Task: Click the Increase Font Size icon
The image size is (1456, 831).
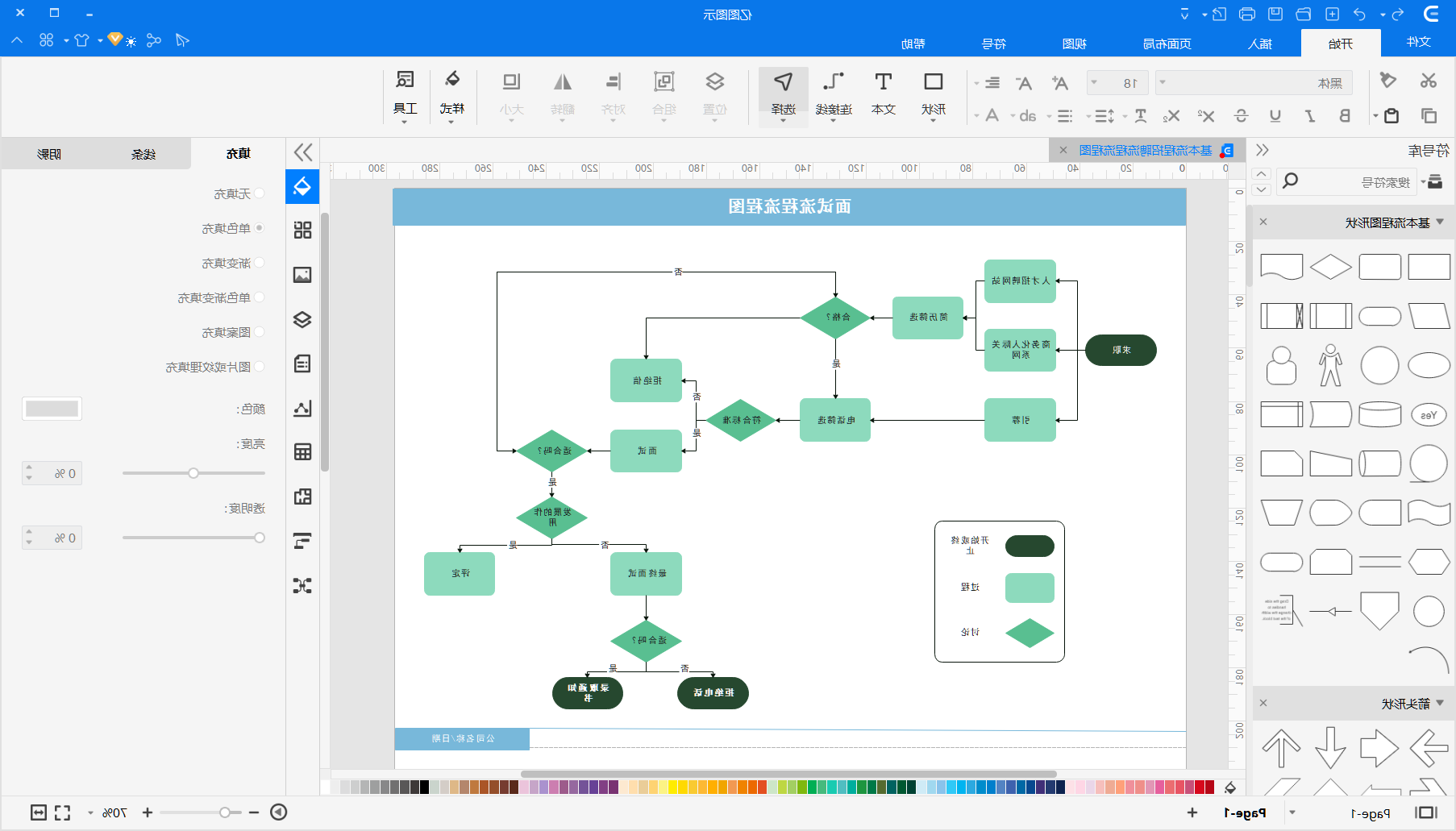Action: pyautogui.click(x=1059, y=82)
